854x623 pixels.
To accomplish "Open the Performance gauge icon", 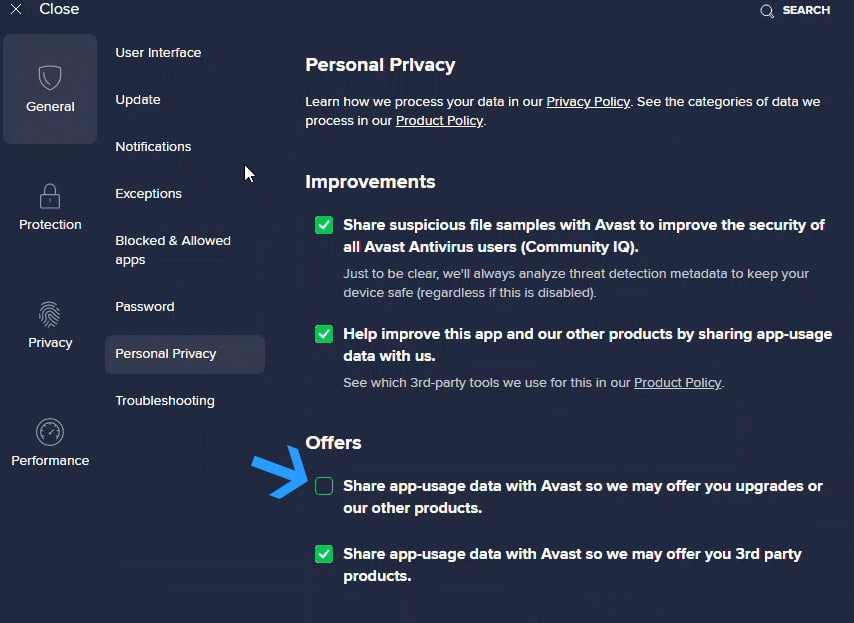I will pos(50,432).
